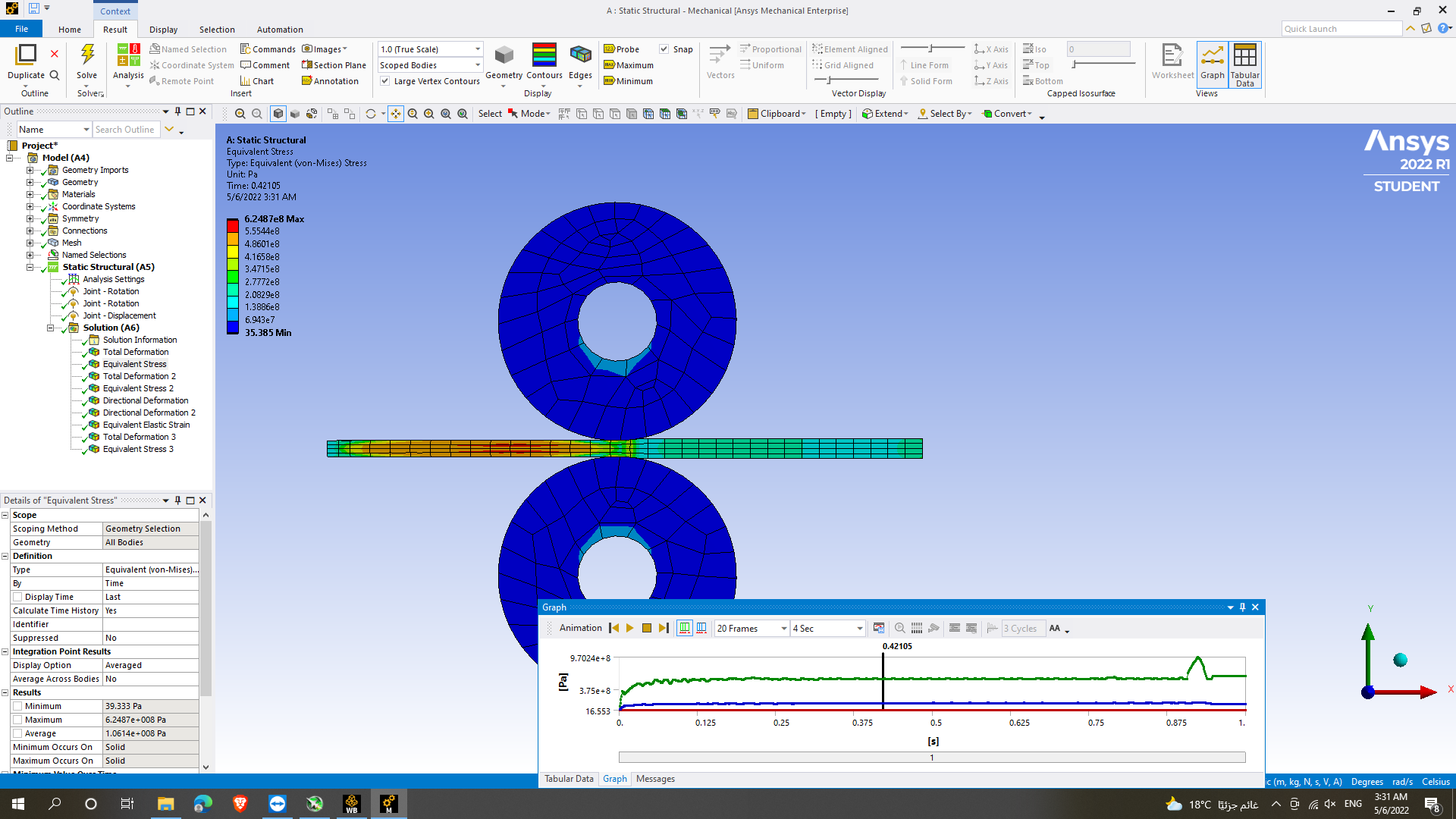This screenshot has width=1456, height=819.
Task: Open the selection Mode button
Action: tap(529, 114)
